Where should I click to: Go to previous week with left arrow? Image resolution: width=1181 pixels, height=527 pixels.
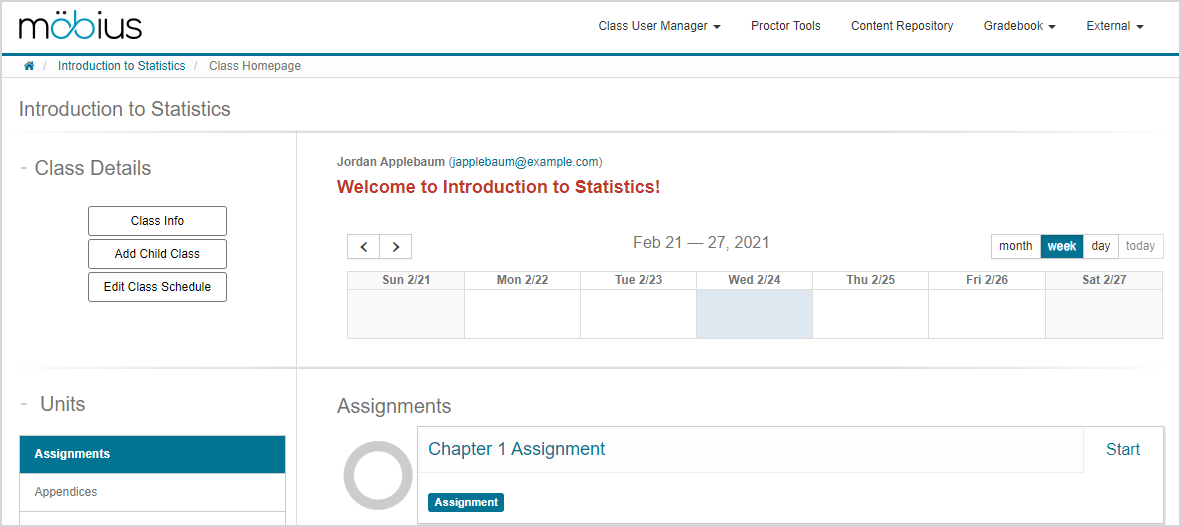pos(363,246)
